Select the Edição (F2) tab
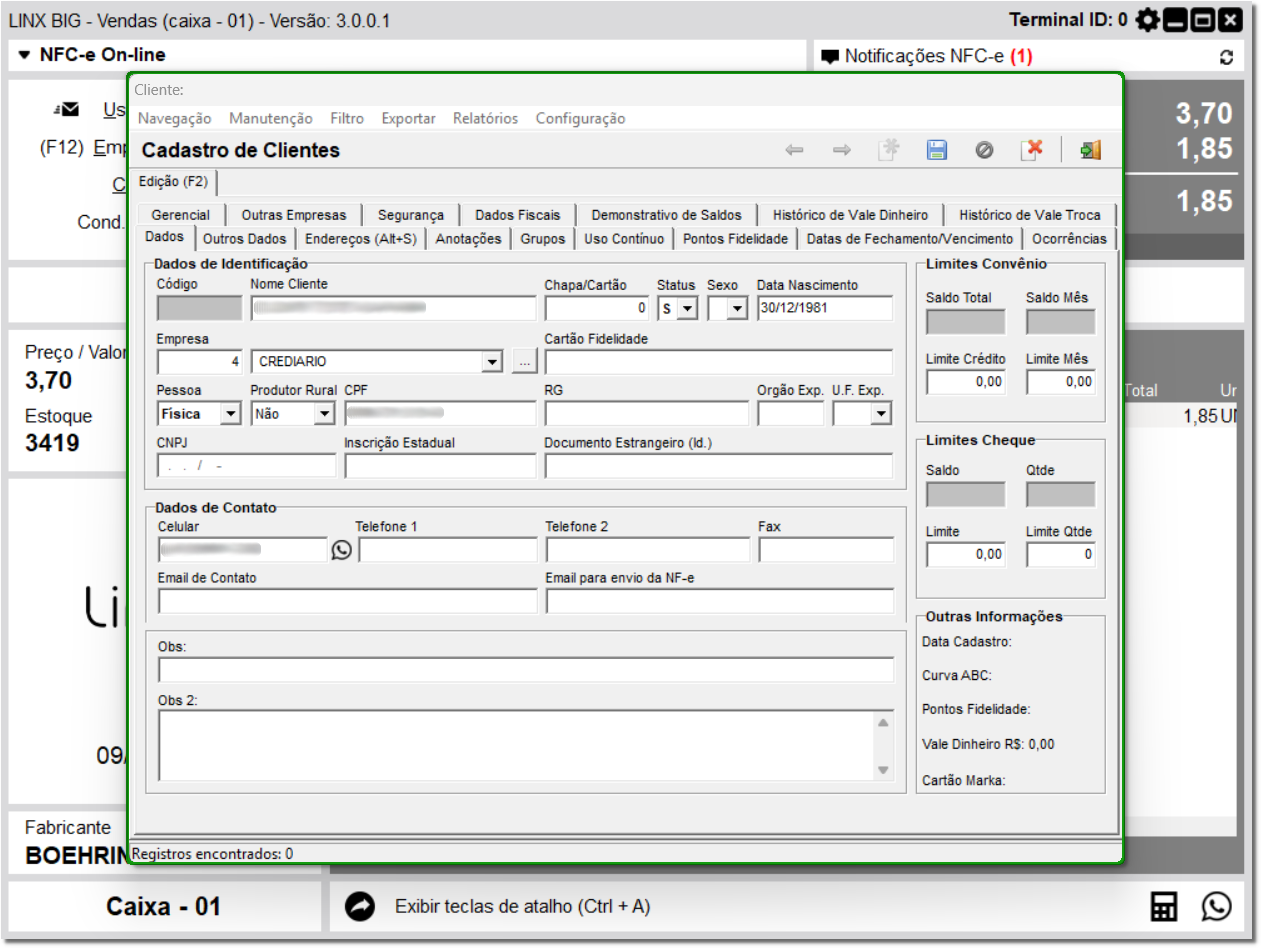Screen dimensions: 1261x948 pos(175,182)
